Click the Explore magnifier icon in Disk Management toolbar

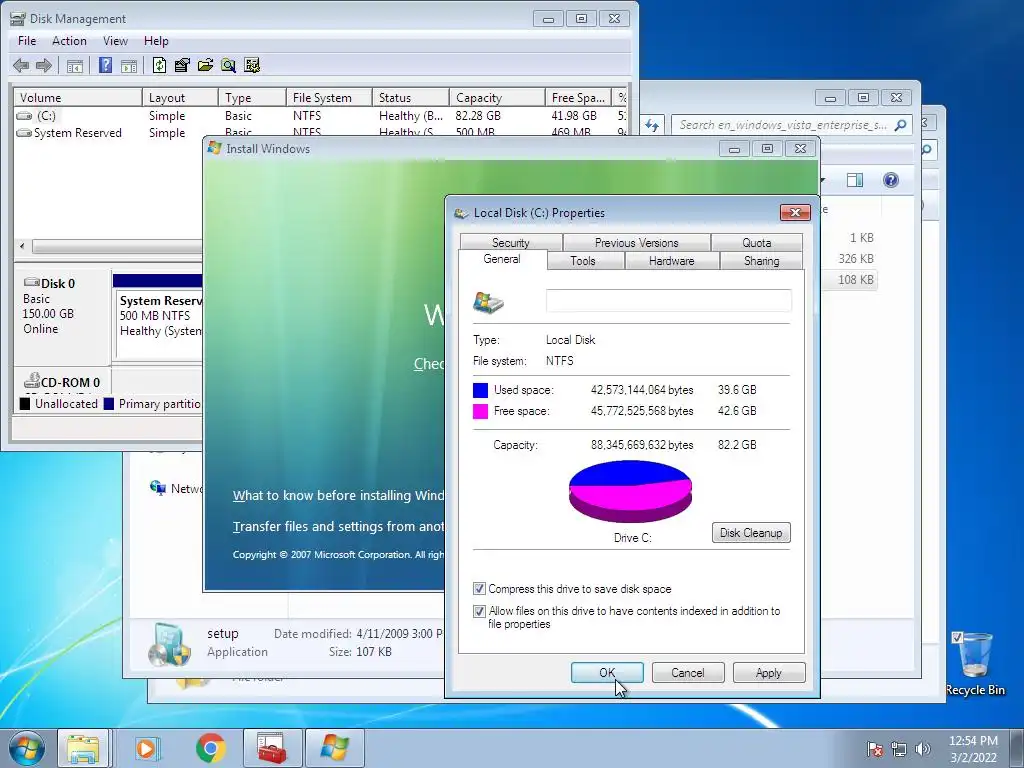228,65
